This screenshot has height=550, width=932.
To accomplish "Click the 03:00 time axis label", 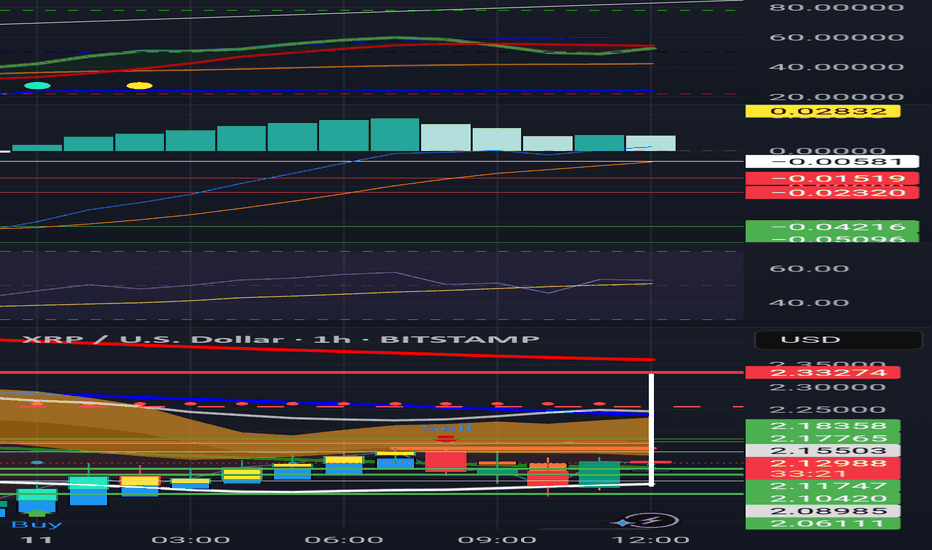I will [190, 540].
